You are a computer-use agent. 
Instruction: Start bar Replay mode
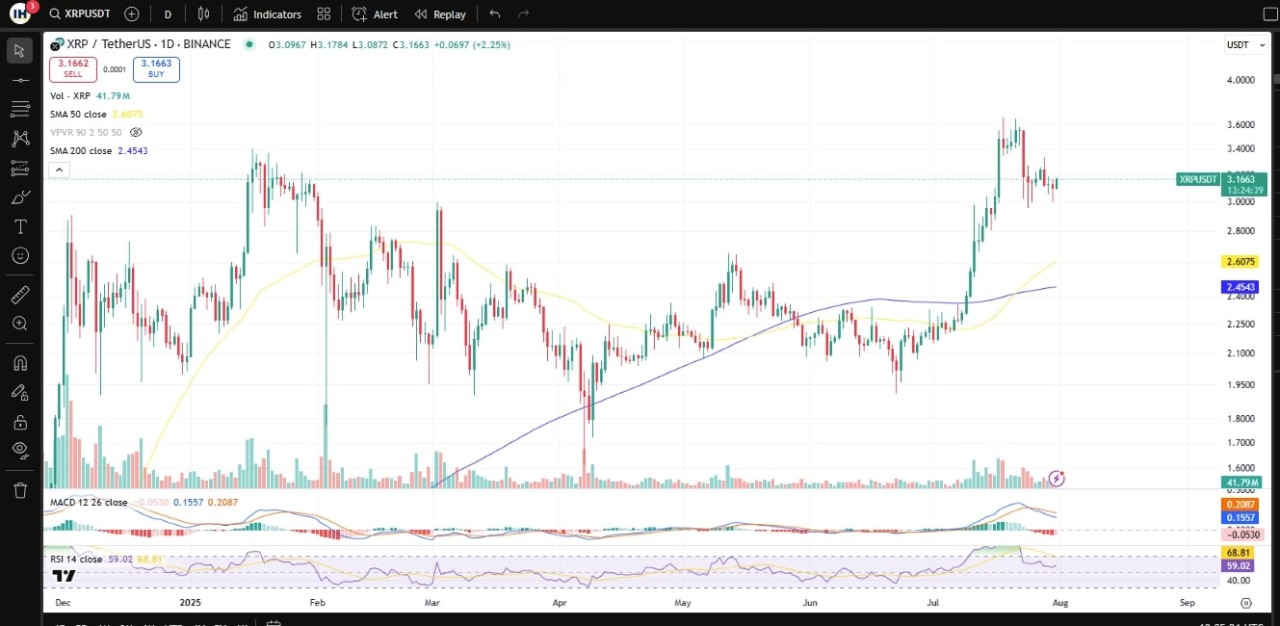click(x=440, y=14)
